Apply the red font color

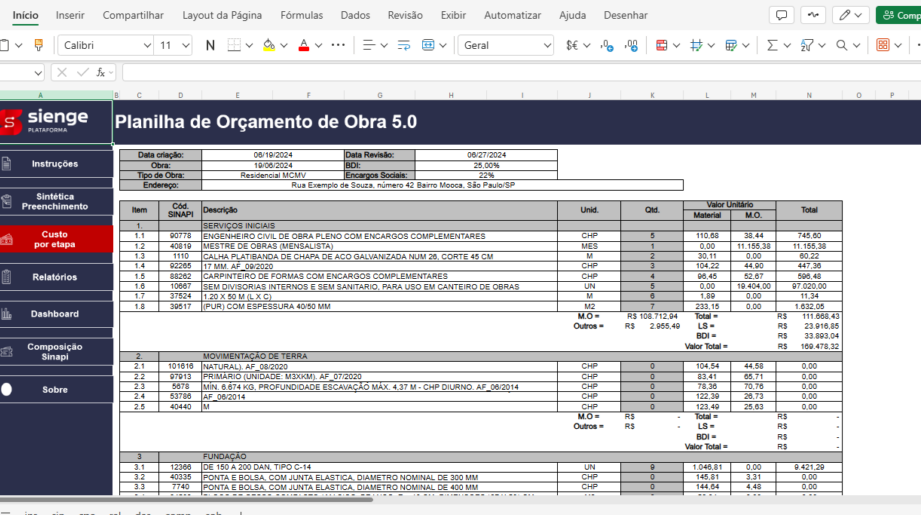pos(304,45)
